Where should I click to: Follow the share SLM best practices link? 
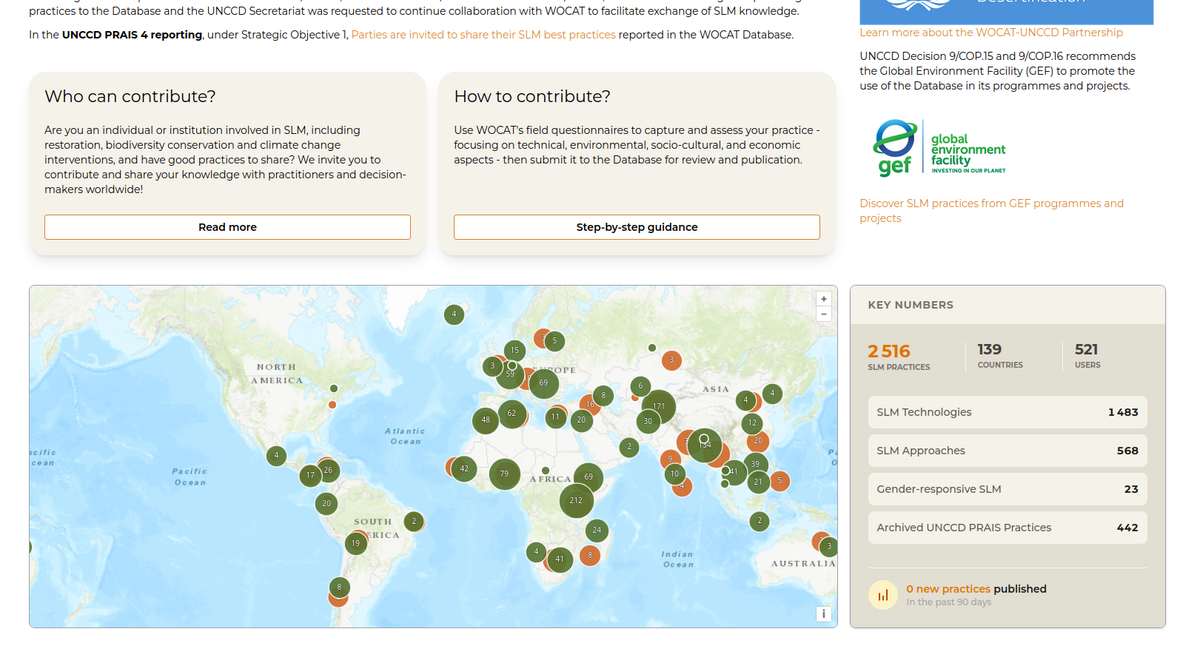click(x=483, y=35)
